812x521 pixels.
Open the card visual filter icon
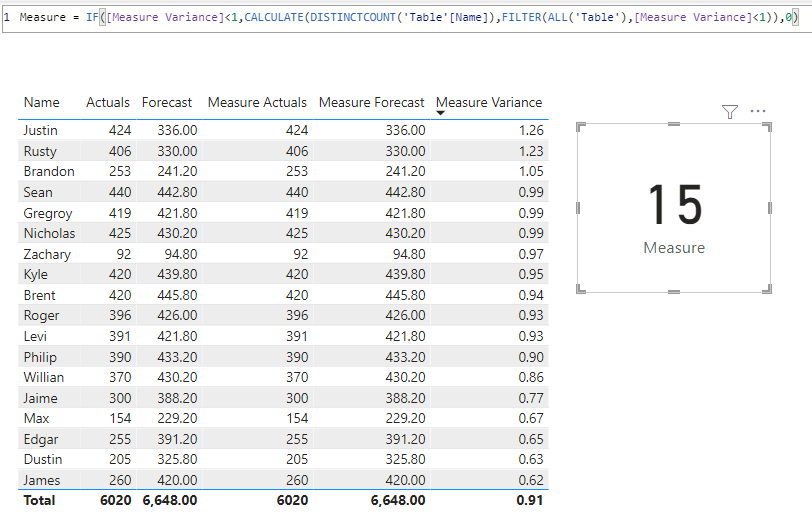click(730, 111)
